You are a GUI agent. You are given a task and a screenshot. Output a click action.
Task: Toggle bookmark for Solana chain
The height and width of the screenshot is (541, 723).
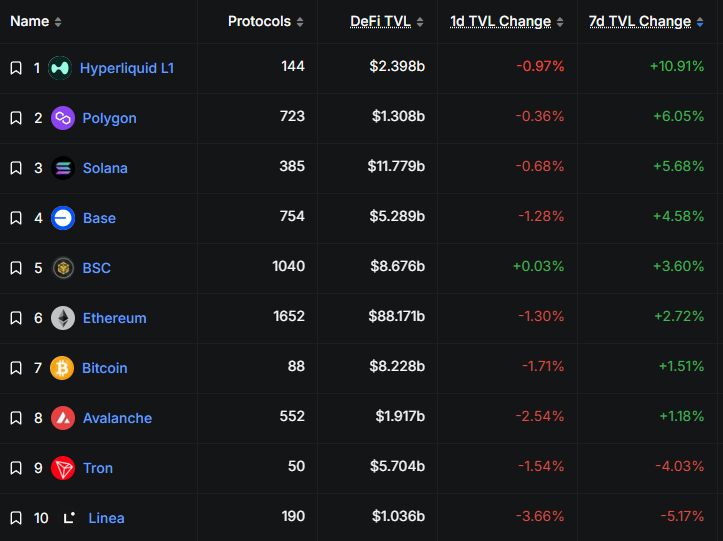pos(16,168)
